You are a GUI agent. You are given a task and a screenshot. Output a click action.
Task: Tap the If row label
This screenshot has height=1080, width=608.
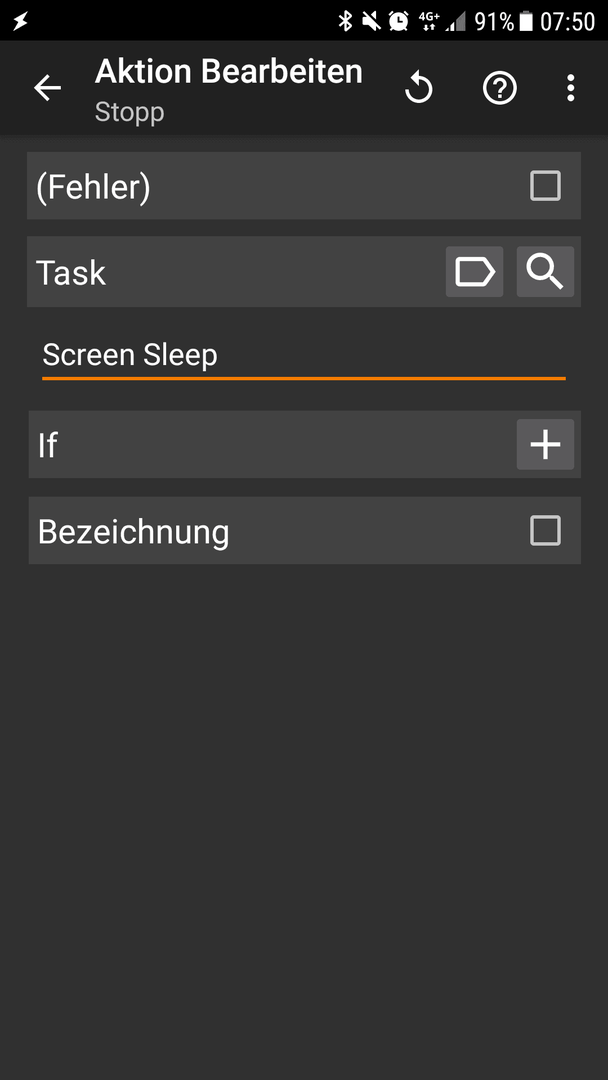tap(48, 445)
